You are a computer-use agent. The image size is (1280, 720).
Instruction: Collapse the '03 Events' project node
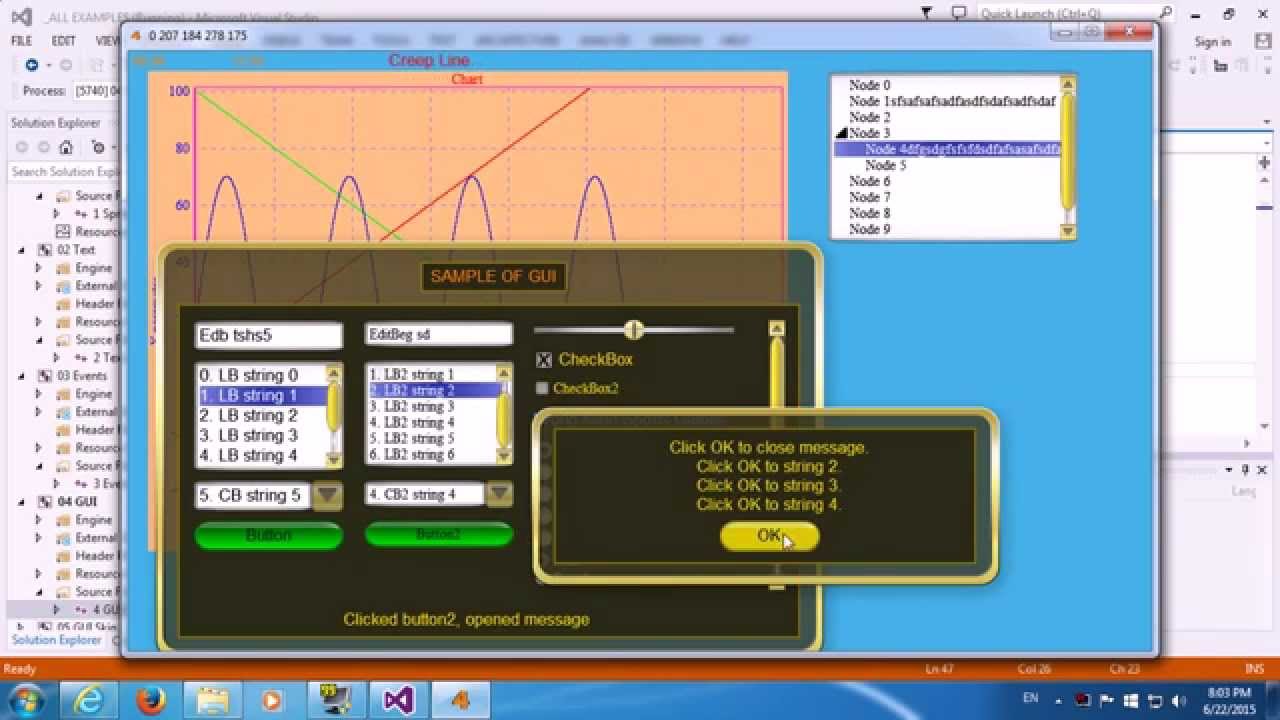point(22,376)
